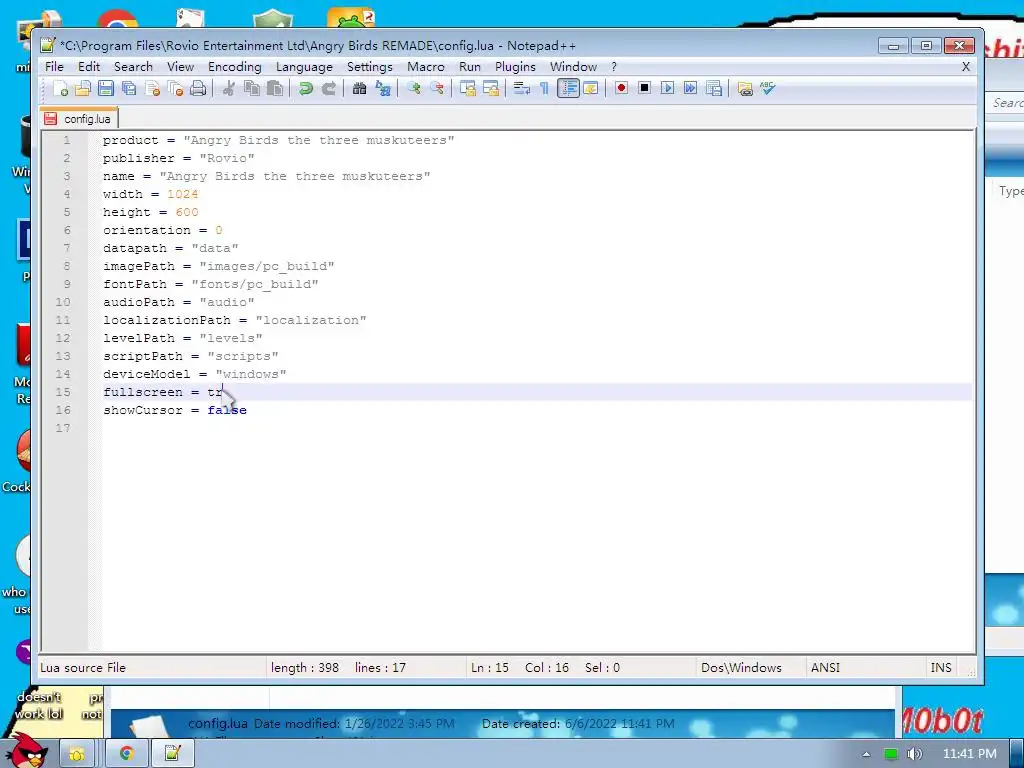Open the Edit menu
Image resolution: width=1024 pixels, height=768 pixels.
[89, 67]
